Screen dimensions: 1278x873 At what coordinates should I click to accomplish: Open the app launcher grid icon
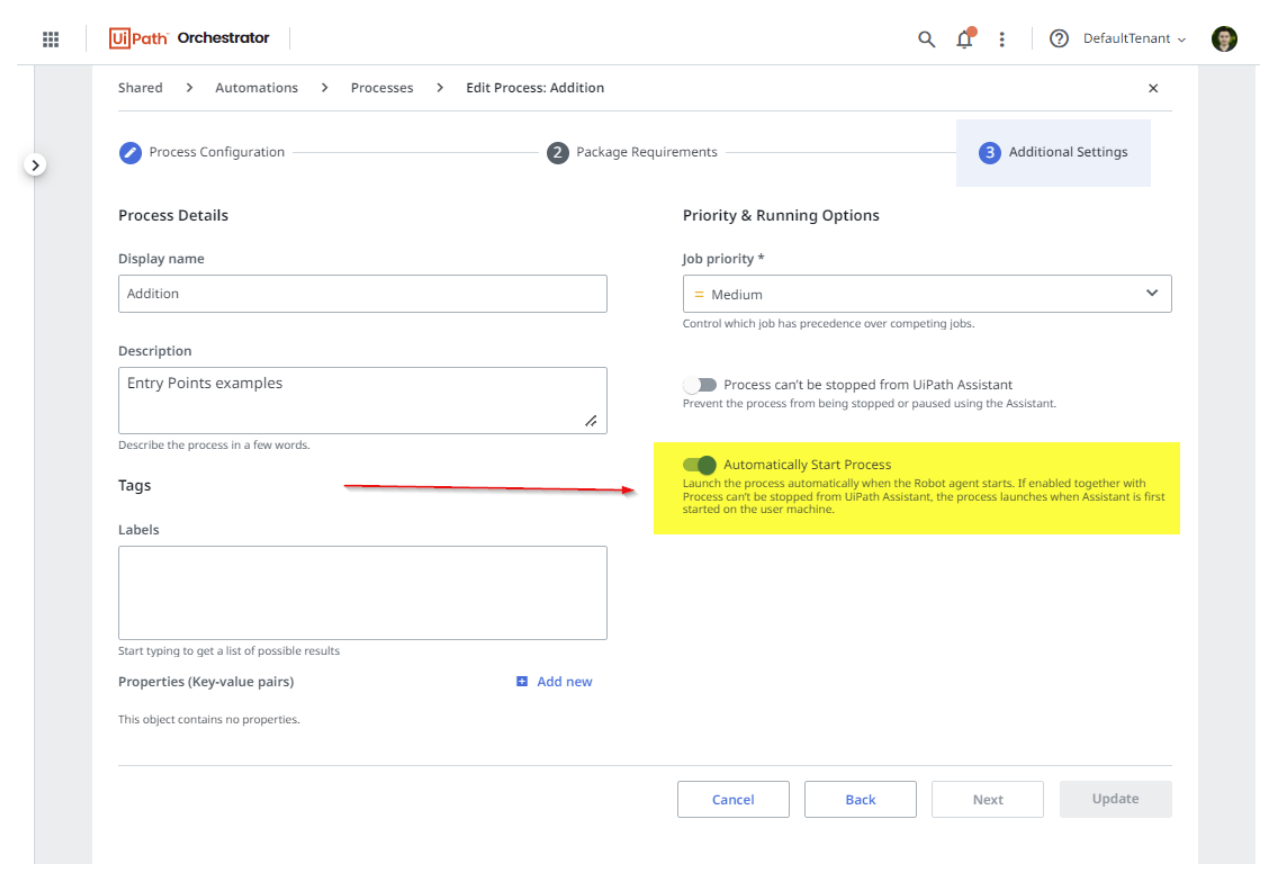(51, 39)
